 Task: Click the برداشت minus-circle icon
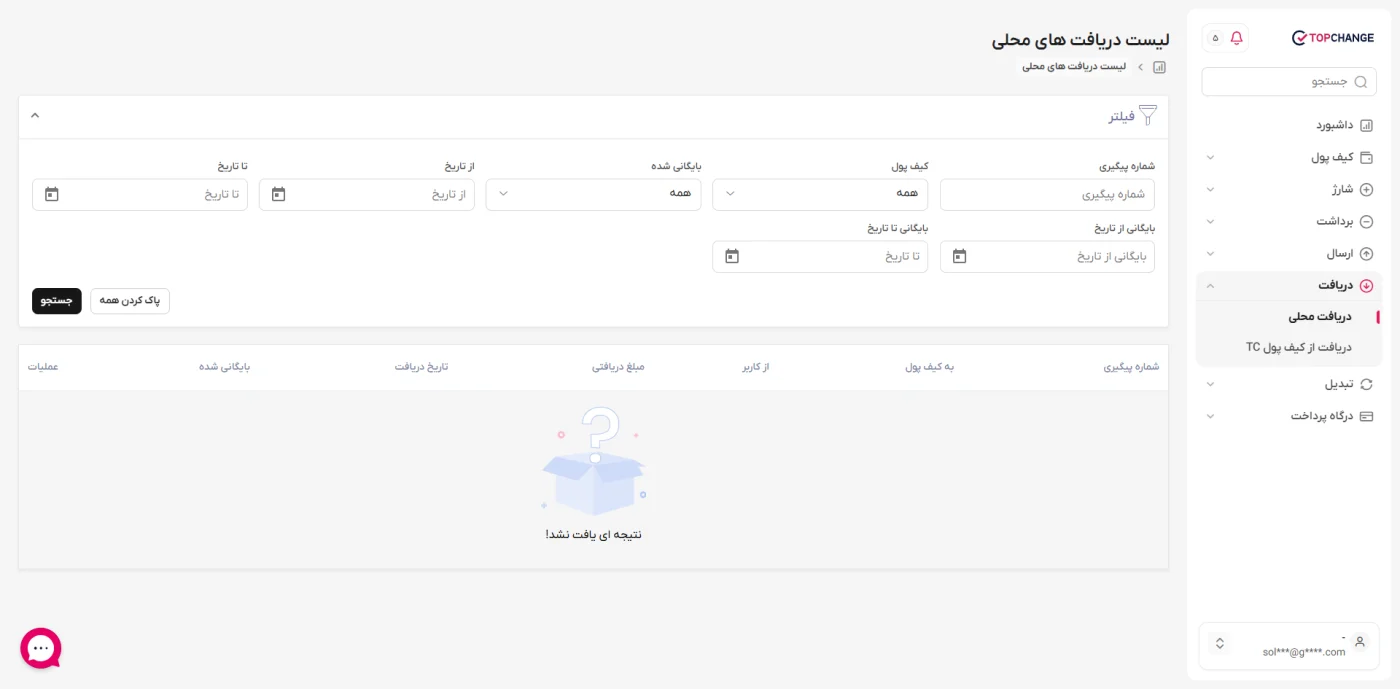click(1366, 221)
